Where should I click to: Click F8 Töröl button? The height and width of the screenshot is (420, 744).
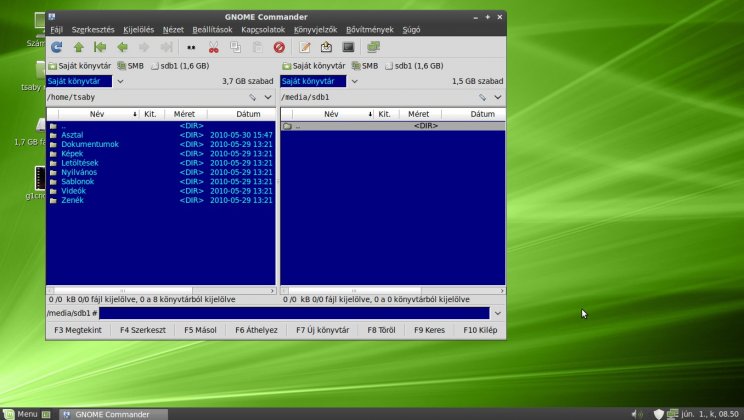(x=381, y=330)
